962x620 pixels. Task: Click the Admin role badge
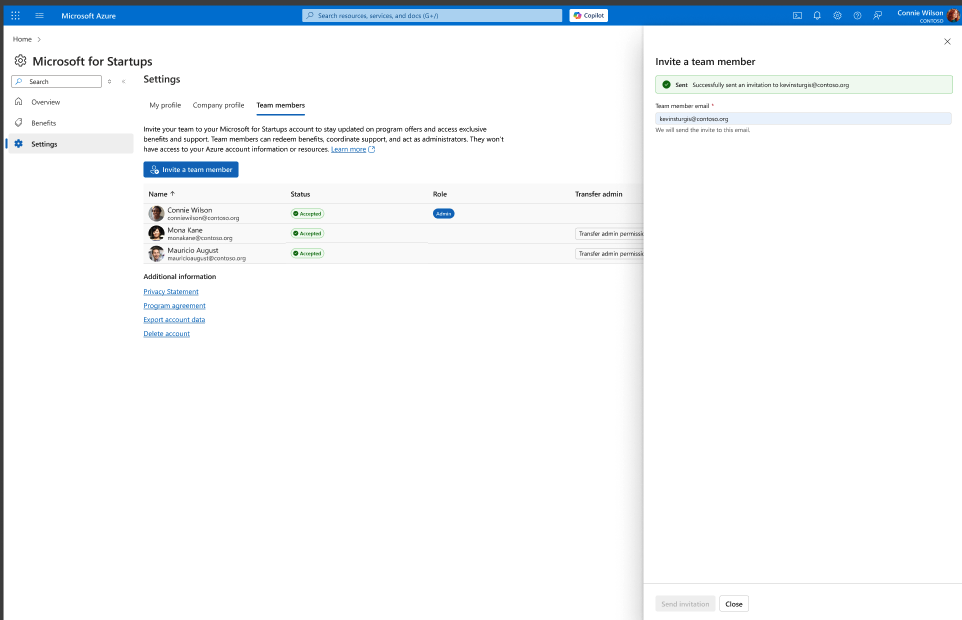click(x=444, y=213)
